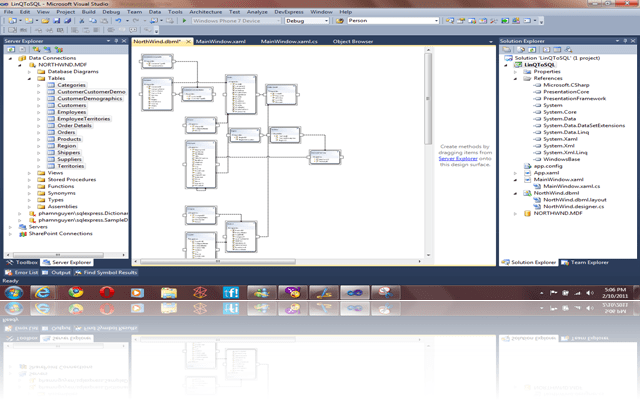Open the Architecture menu

click(x=206, y=11)
